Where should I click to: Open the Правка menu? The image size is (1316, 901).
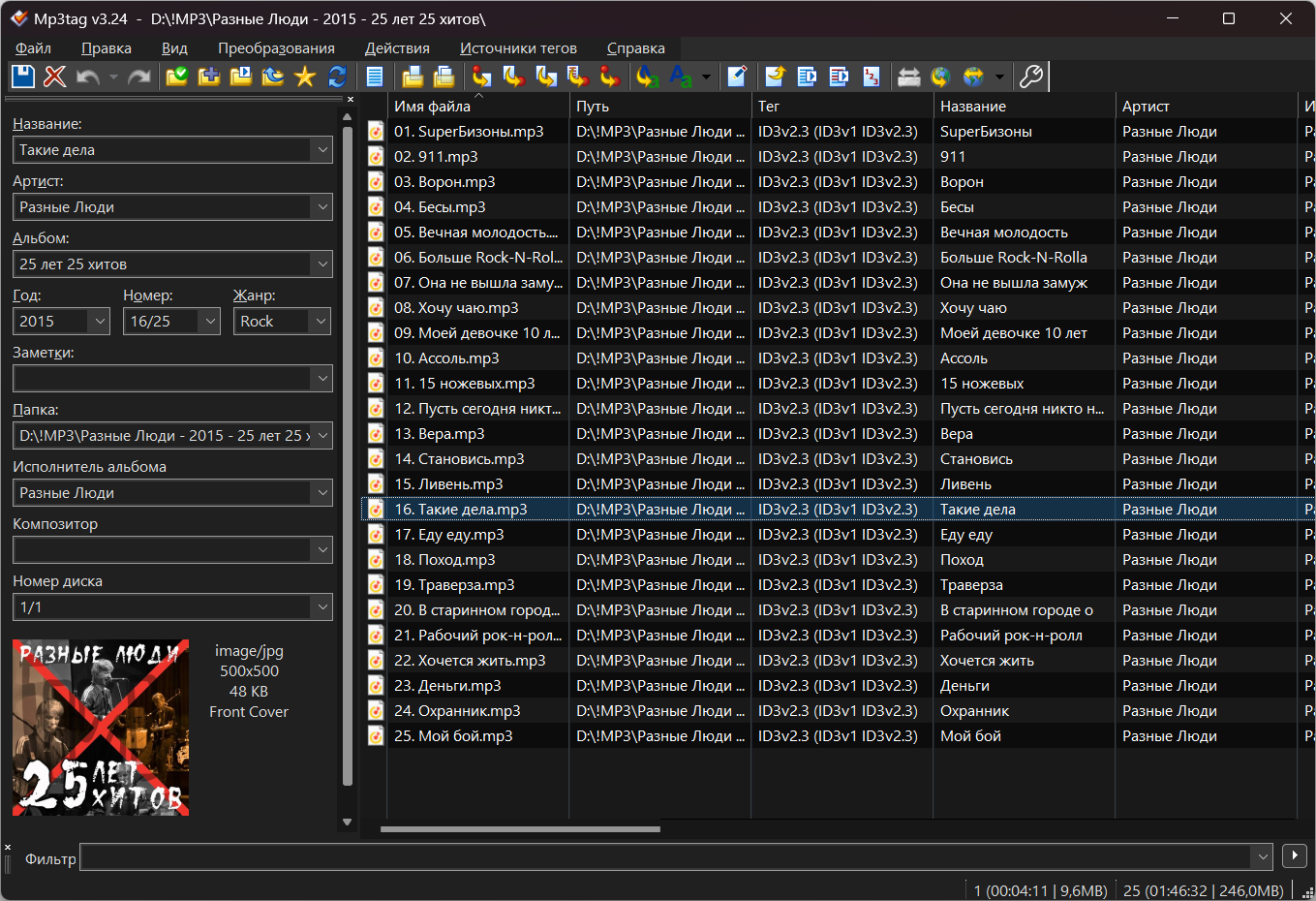click(107, 48)
